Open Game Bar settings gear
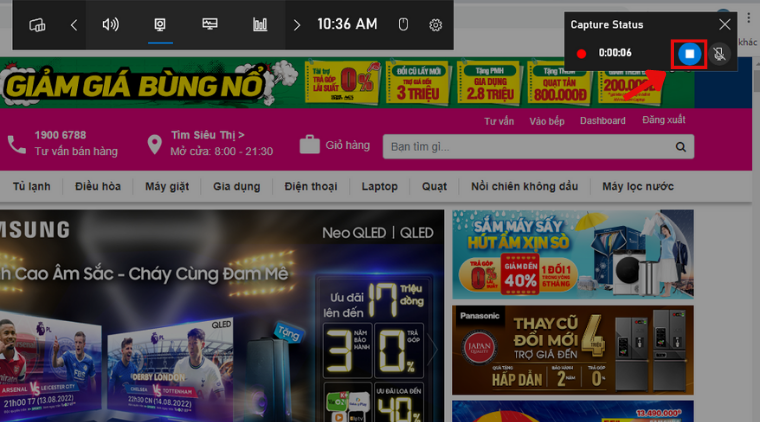Screen dimensions: 760x422 tap(435, 25)
